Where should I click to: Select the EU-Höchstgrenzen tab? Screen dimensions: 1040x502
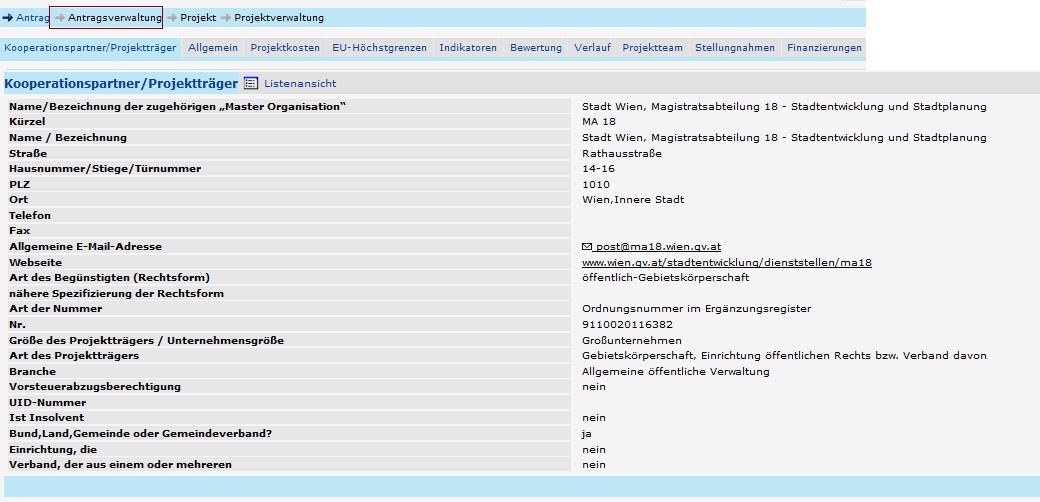[379, 48]
